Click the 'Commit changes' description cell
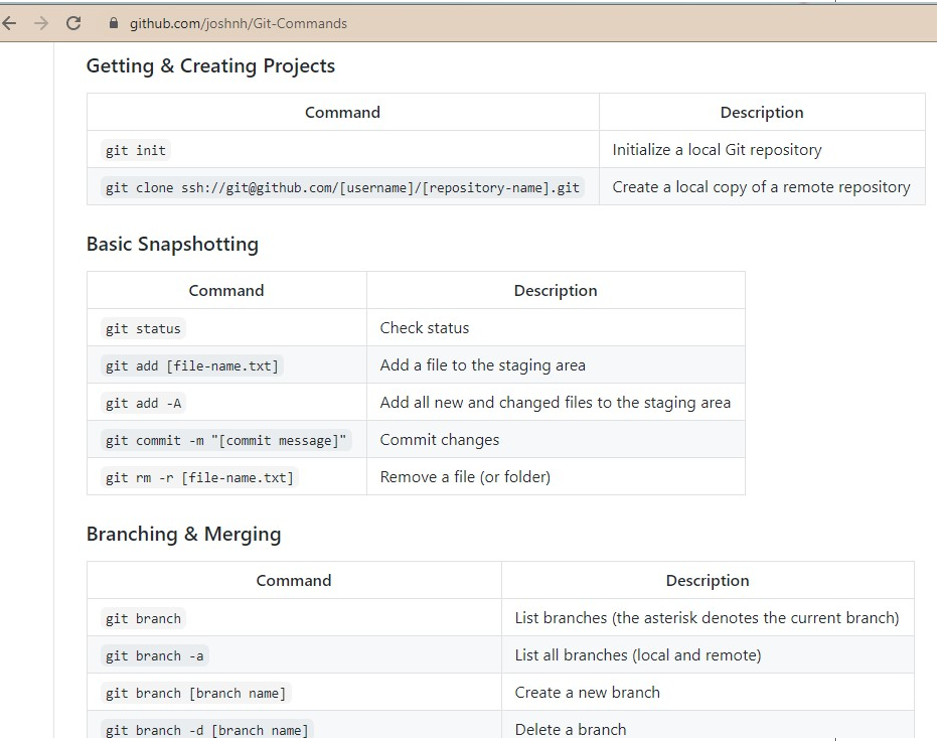Screen dimensions: 939x741 tap(439, 440)
